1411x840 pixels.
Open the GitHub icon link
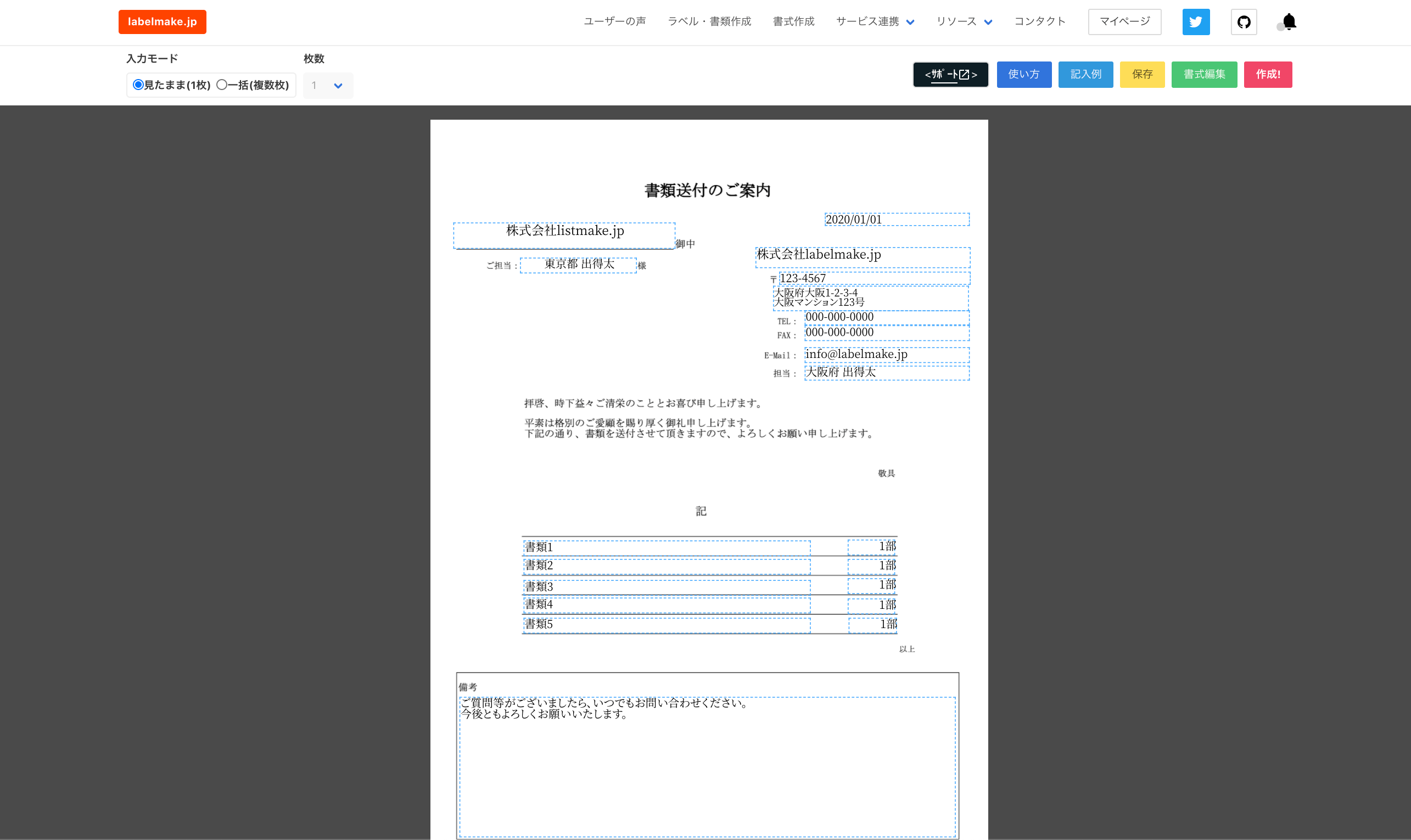[1244, 22]
